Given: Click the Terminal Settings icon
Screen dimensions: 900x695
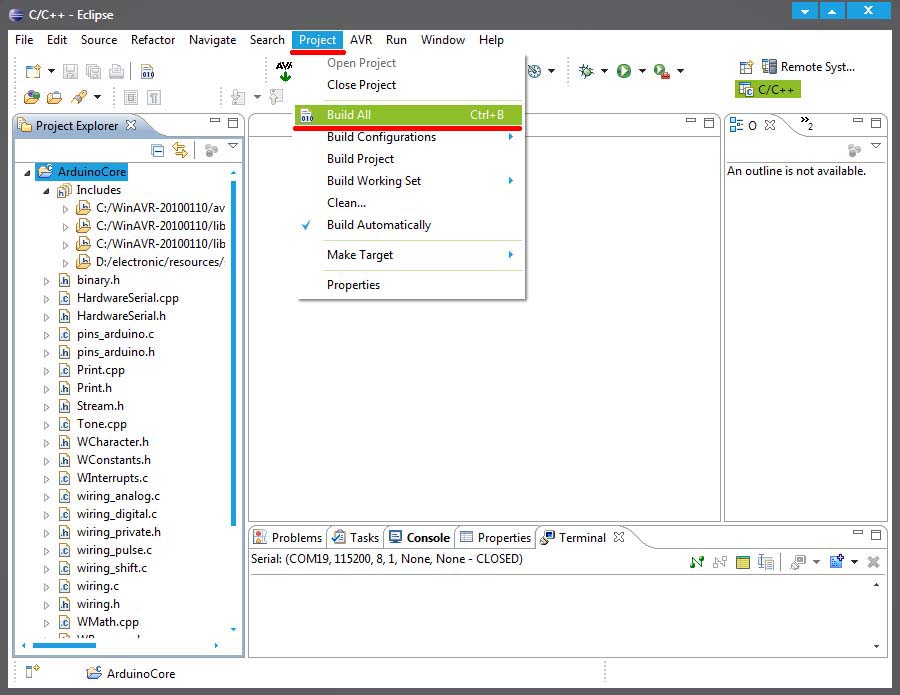Looking at the screenshot, I should pos(743,562).
